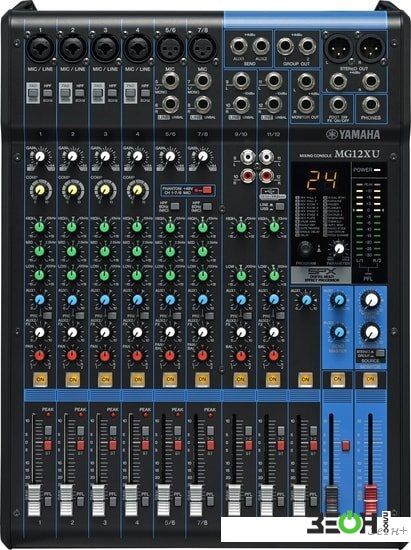The image size is (411, 550).
Task: Click the 'MG12XU' model name text
Action: (x=357, y=154)
